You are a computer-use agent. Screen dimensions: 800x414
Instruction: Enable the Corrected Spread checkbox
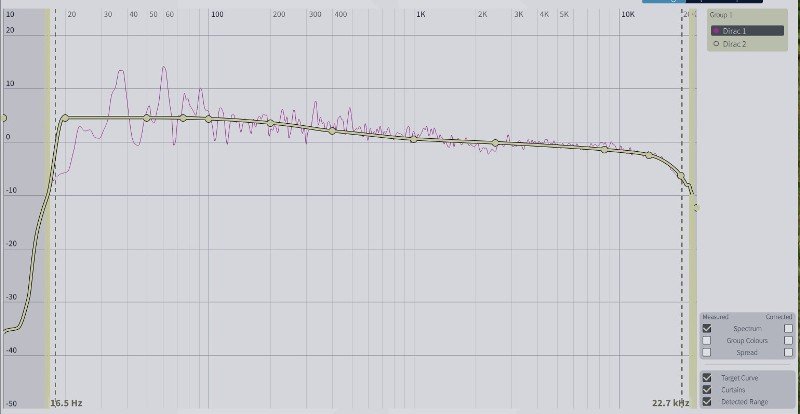(788, 352)
